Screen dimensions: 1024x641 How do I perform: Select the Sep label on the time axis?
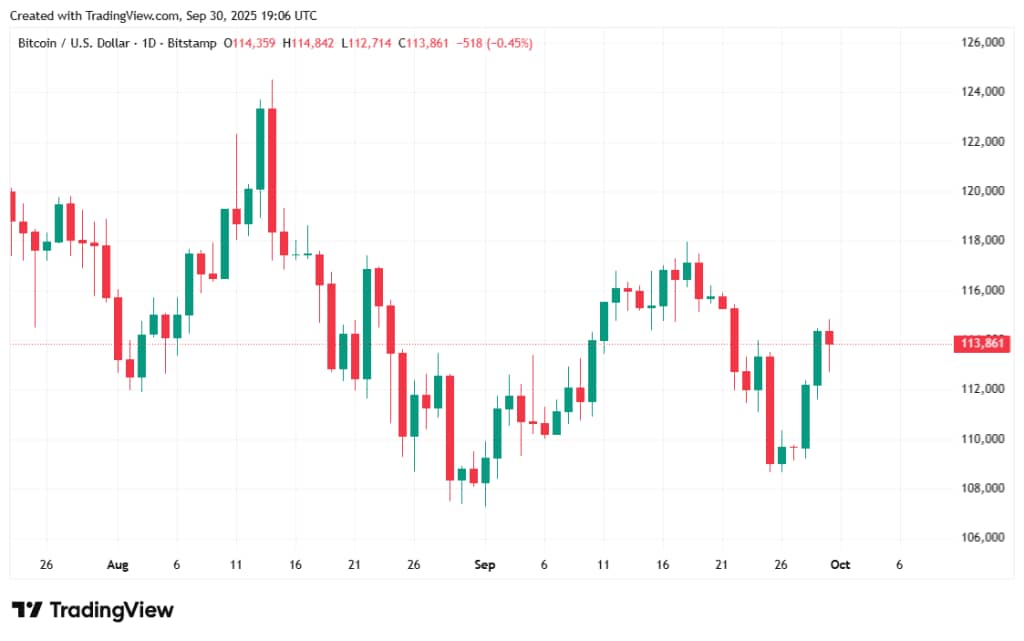484,565
